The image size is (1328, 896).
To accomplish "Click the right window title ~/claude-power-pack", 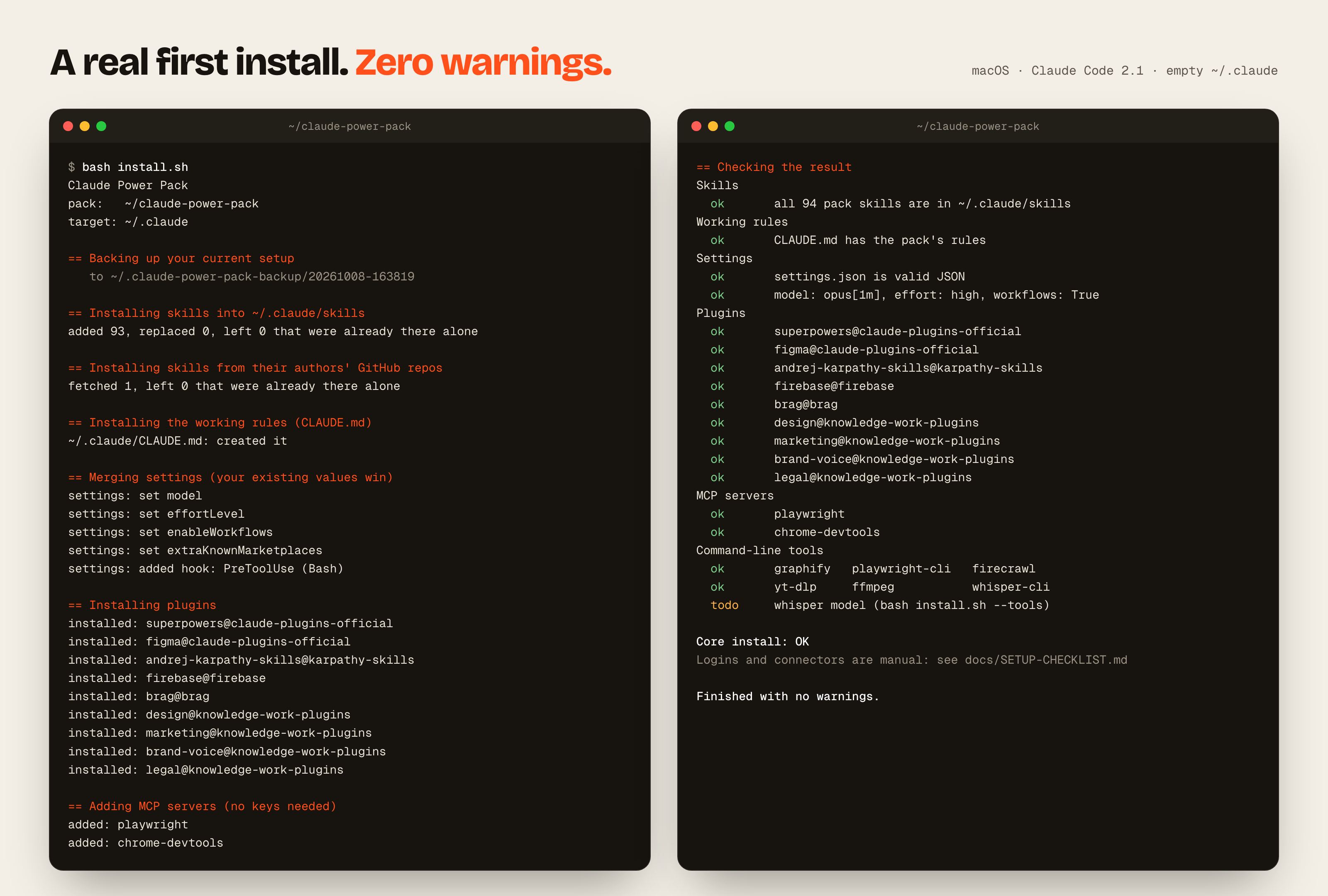I will pos(978,126).
